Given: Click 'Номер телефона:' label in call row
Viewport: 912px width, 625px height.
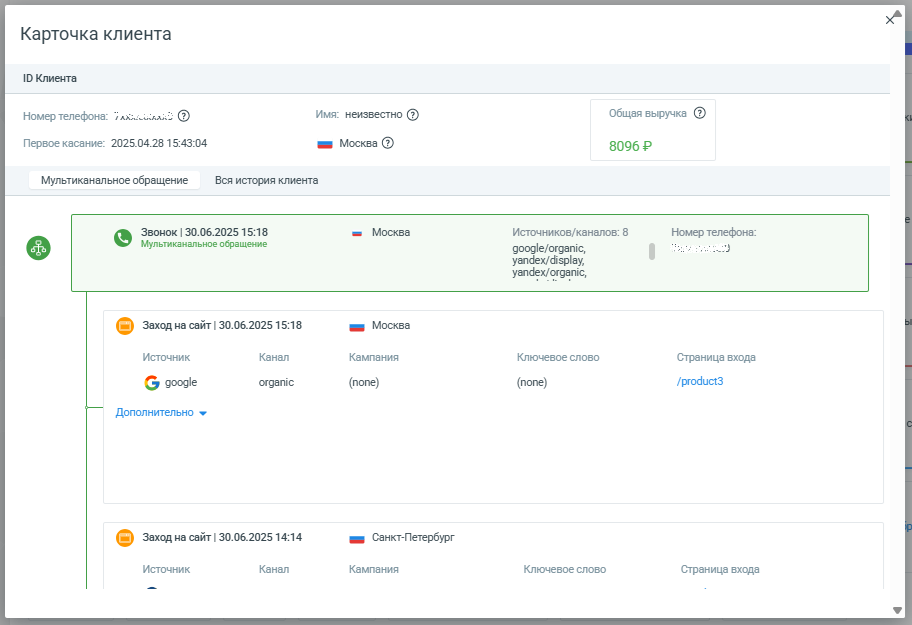Looking at the screenshot, I should [714, 232].
